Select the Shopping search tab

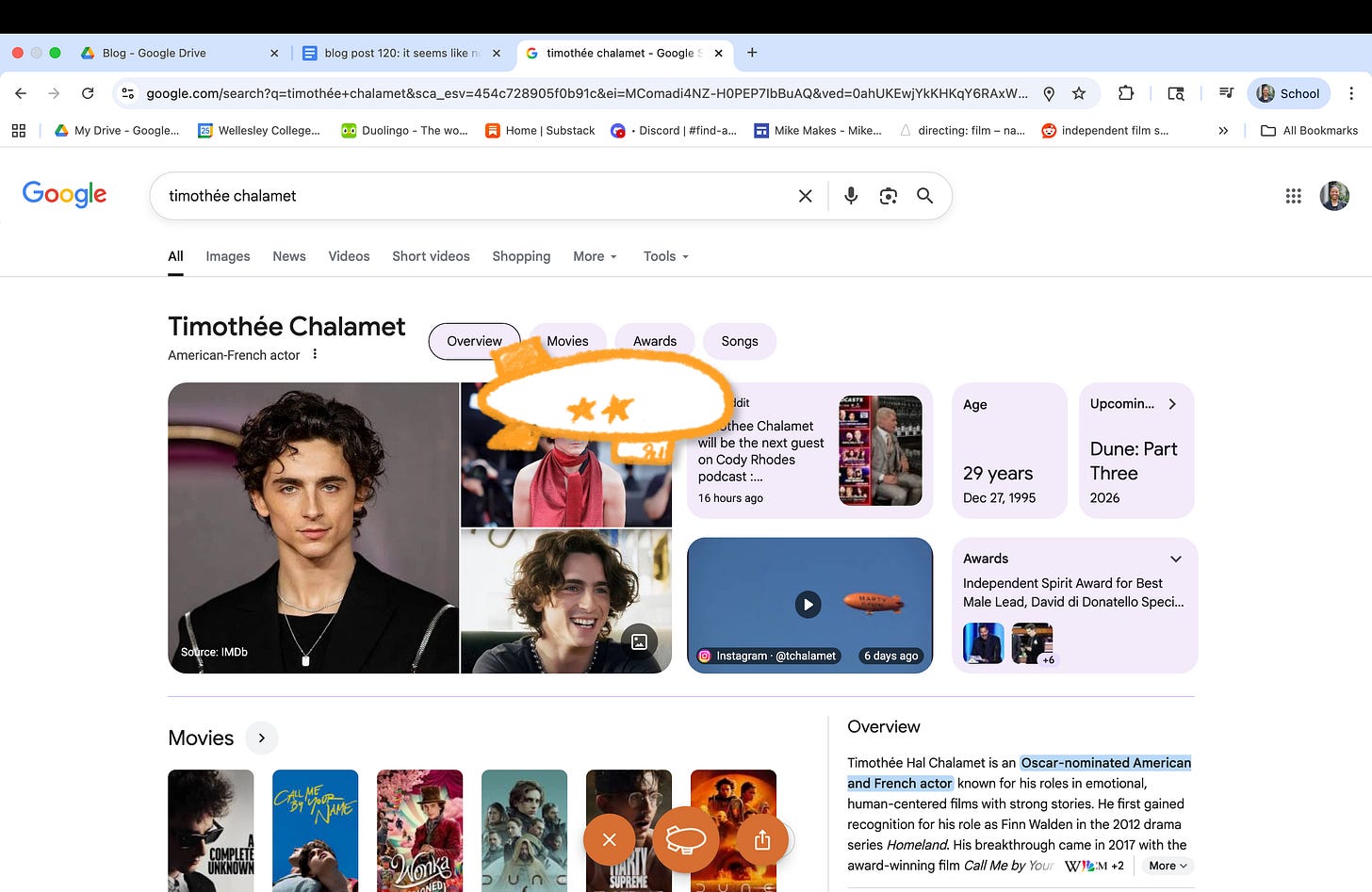[521, 256]
